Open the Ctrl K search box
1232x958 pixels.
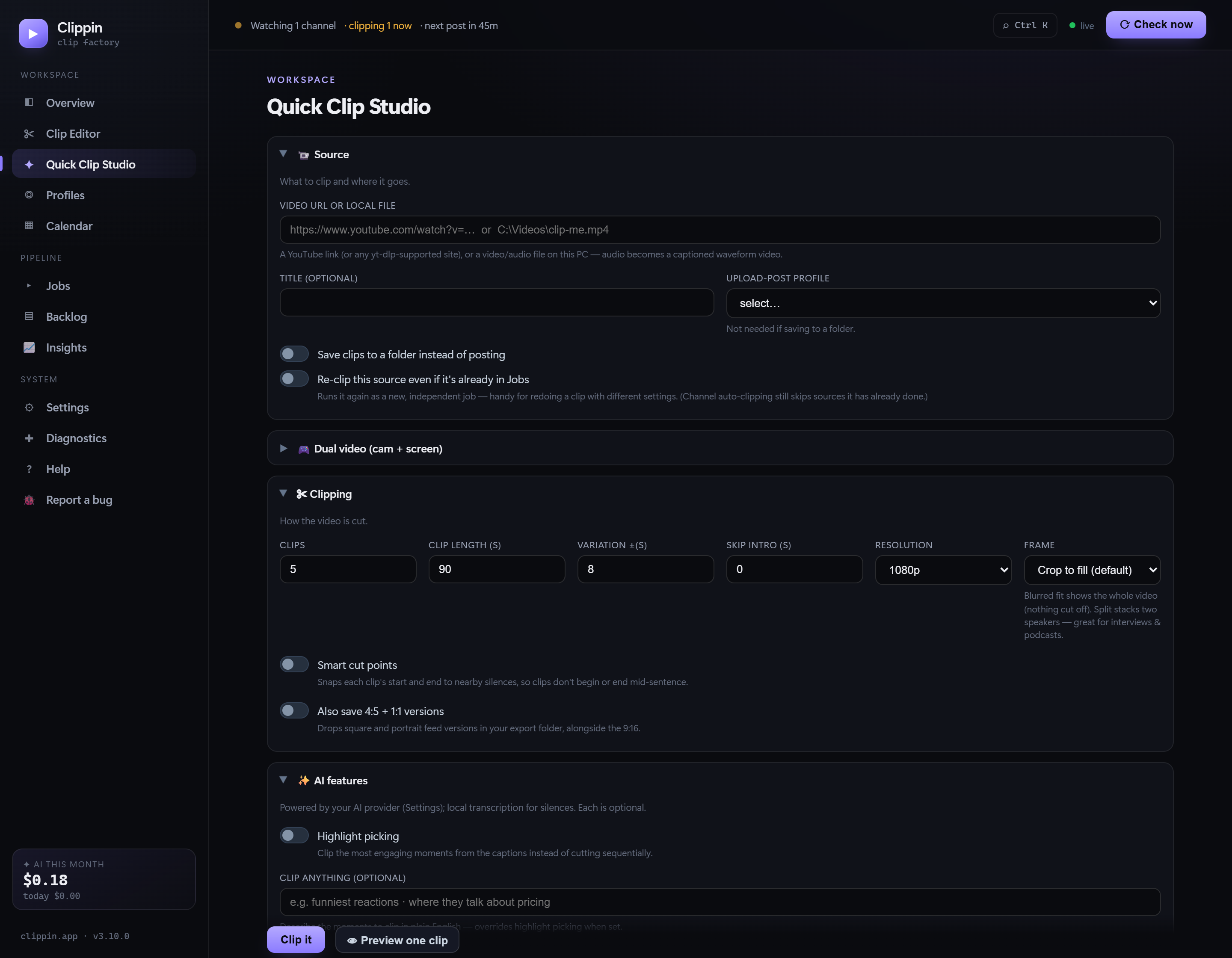(x=1025, y=25)
